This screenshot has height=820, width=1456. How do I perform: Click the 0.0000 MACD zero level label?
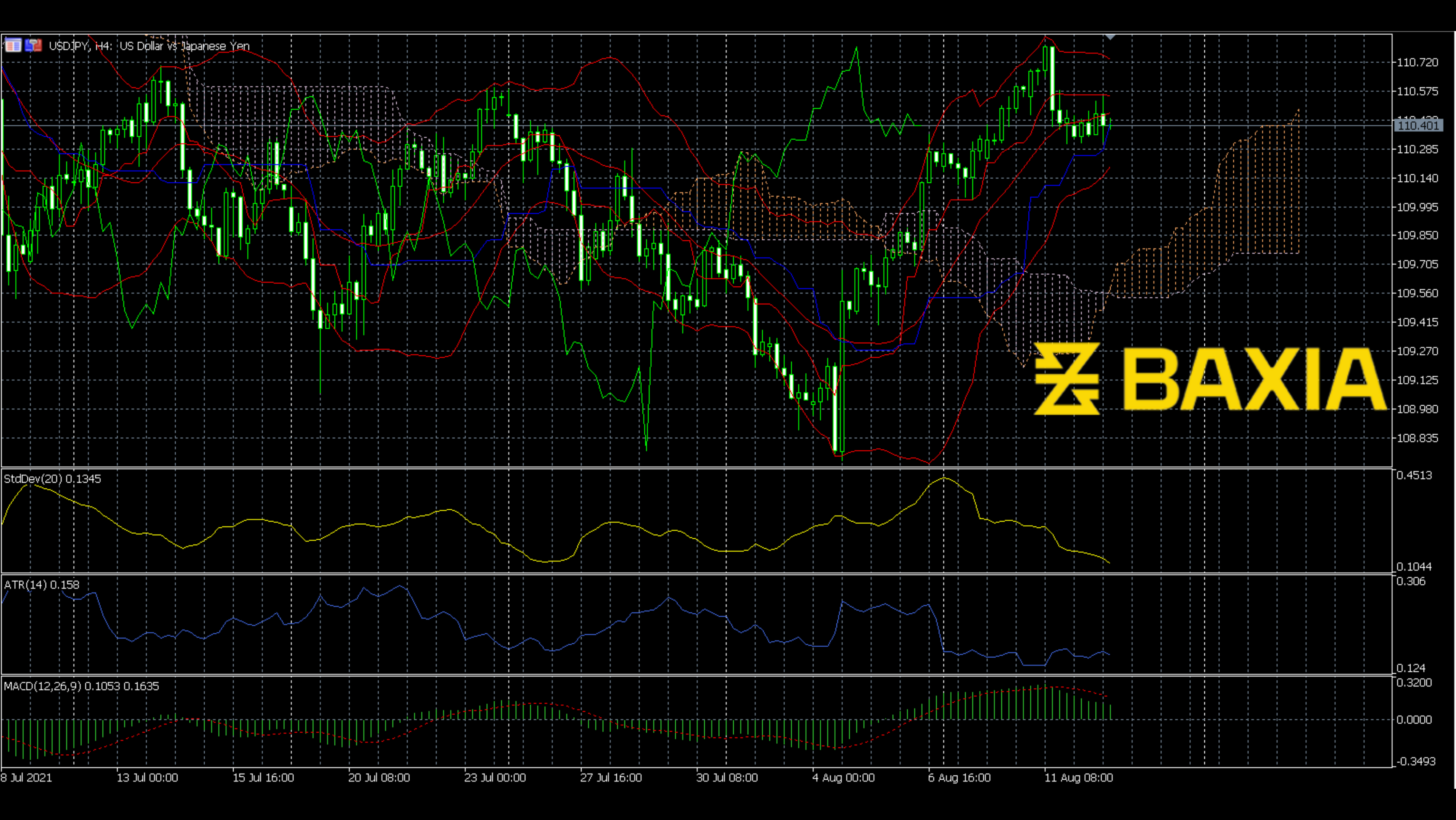pos(1414,719)
